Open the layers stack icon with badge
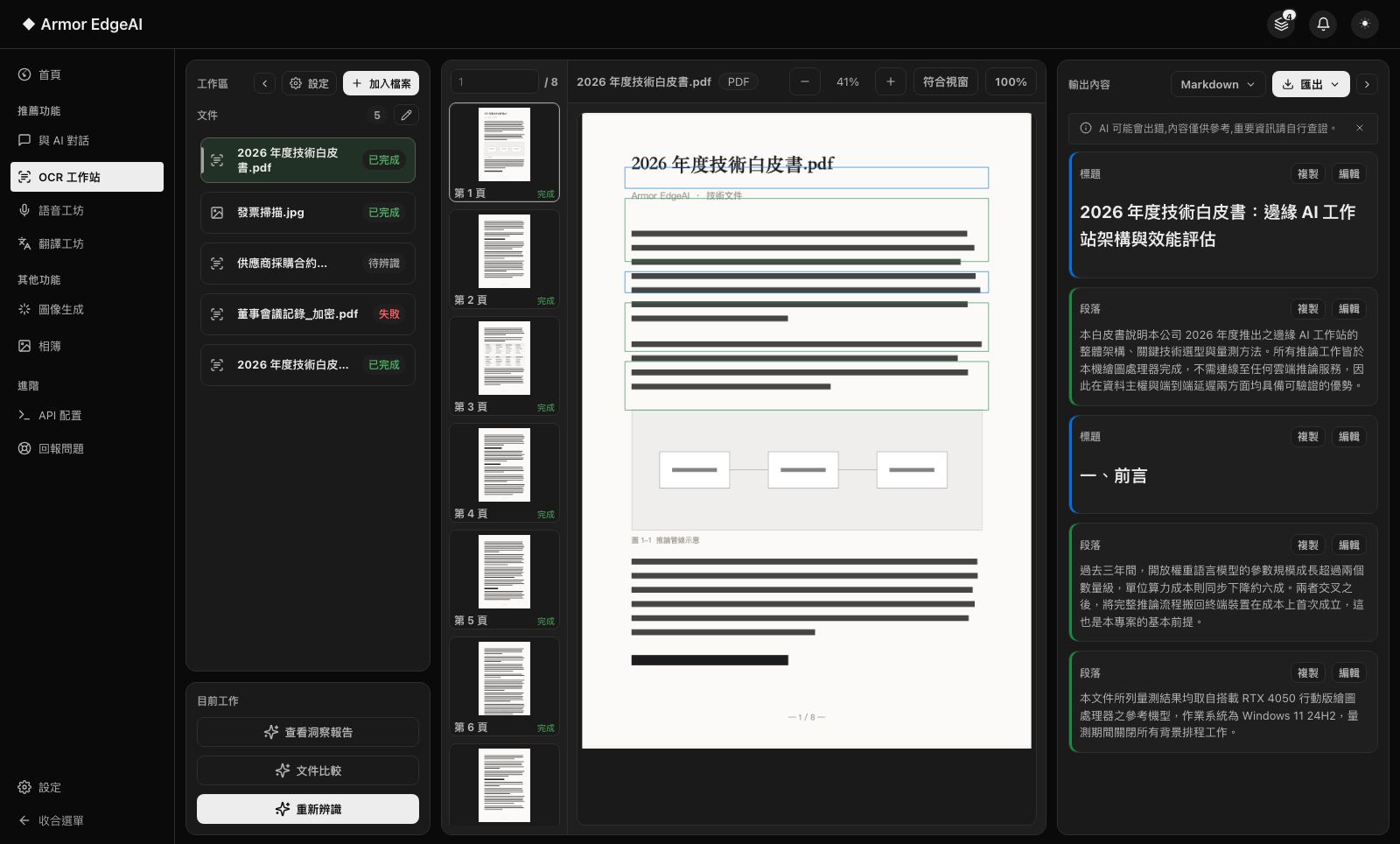 point(1281,24)
